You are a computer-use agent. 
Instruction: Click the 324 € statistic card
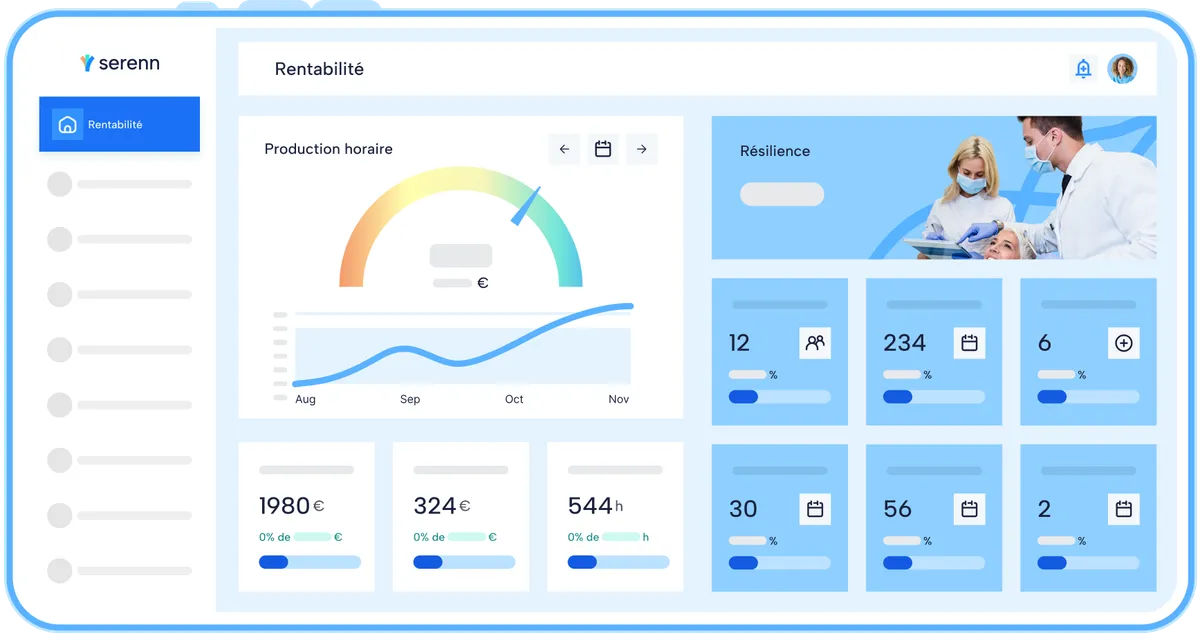464,517
